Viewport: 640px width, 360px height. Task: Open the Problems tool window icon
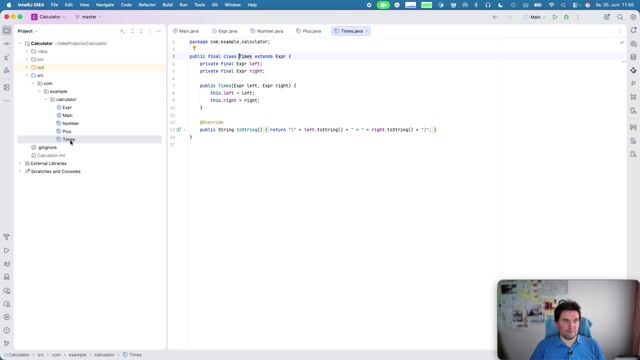coord(7,331)
